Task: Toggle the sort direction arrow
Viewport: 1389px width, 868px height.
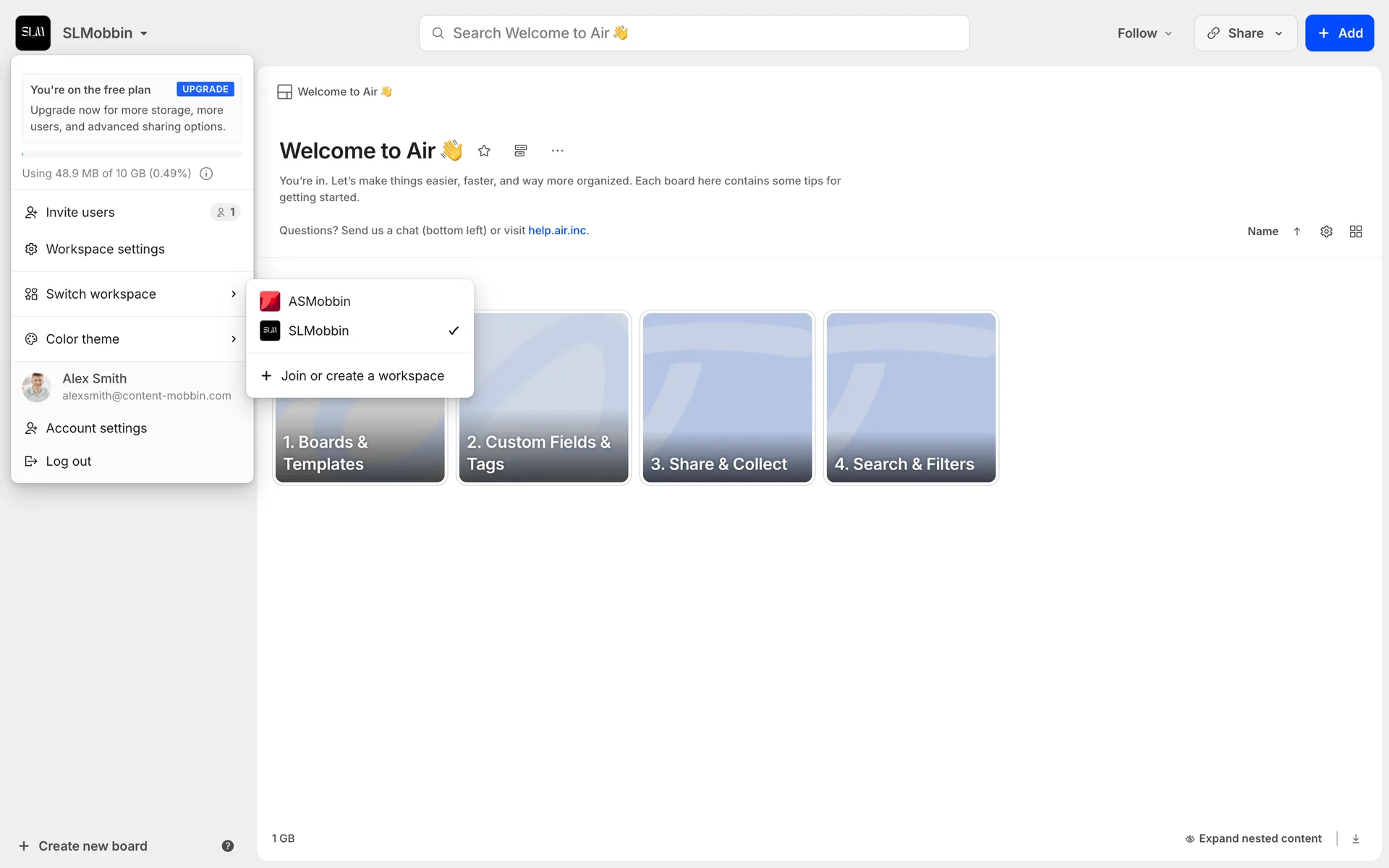Action: point(1297,231)
